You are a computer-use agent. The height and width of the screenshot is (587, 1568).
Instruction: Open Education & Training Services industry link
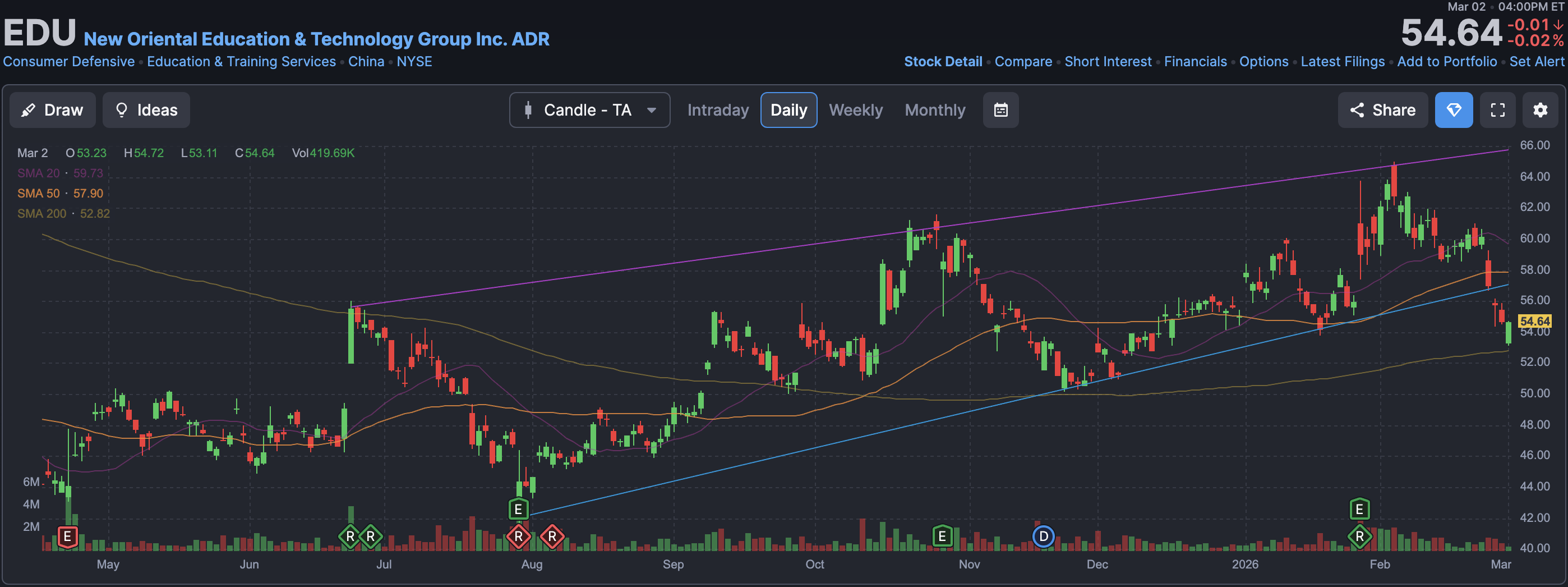tap(241, 62)
